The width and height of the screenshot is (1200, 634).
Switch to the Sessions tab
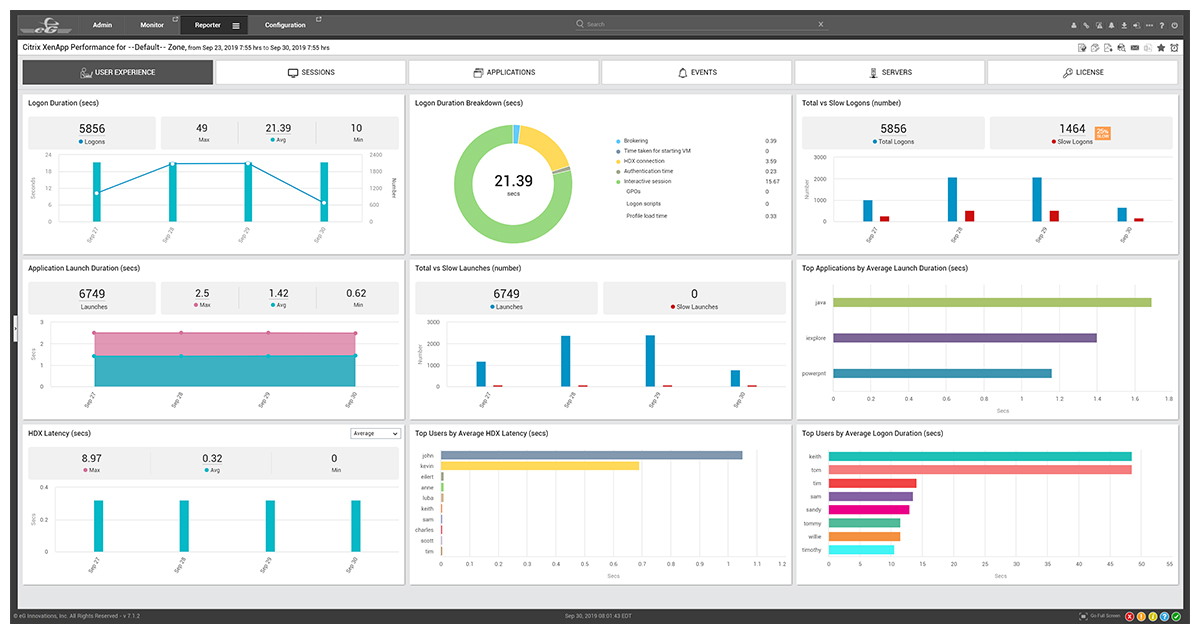pyautogui.click(x=311, y=72)
